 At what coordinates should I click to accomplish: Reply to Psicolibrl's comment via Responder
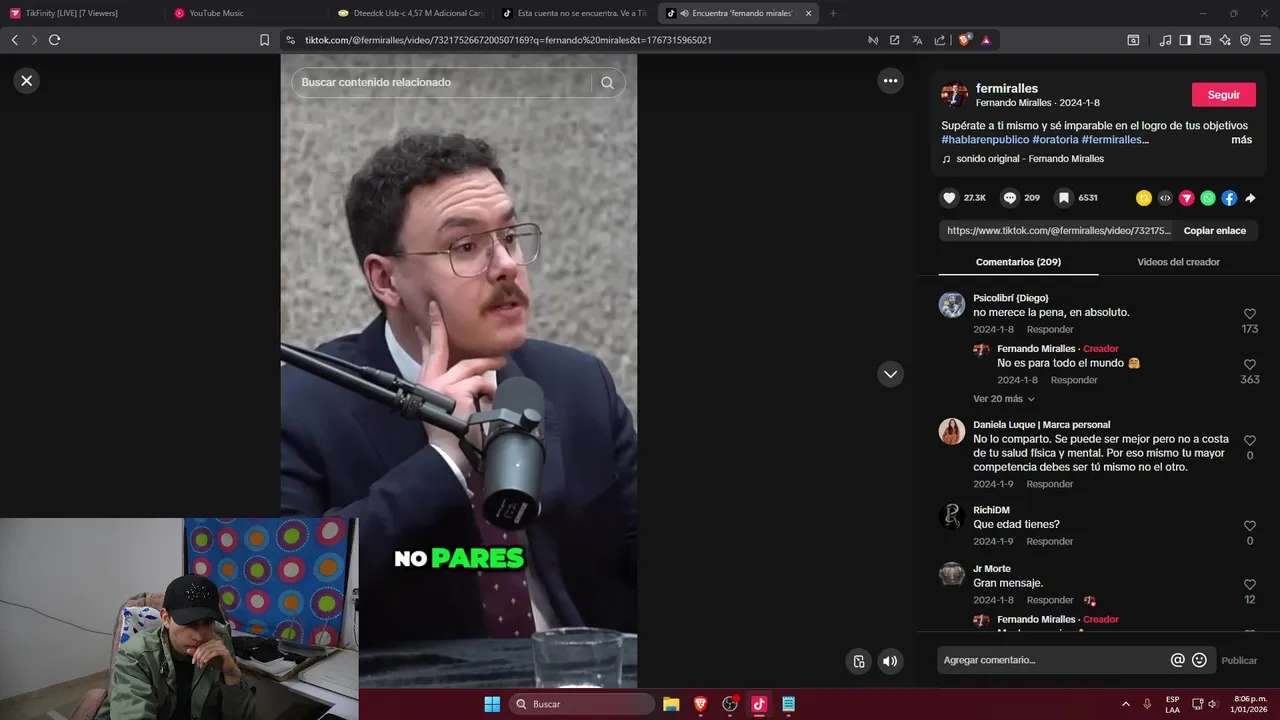(1050, 329)
